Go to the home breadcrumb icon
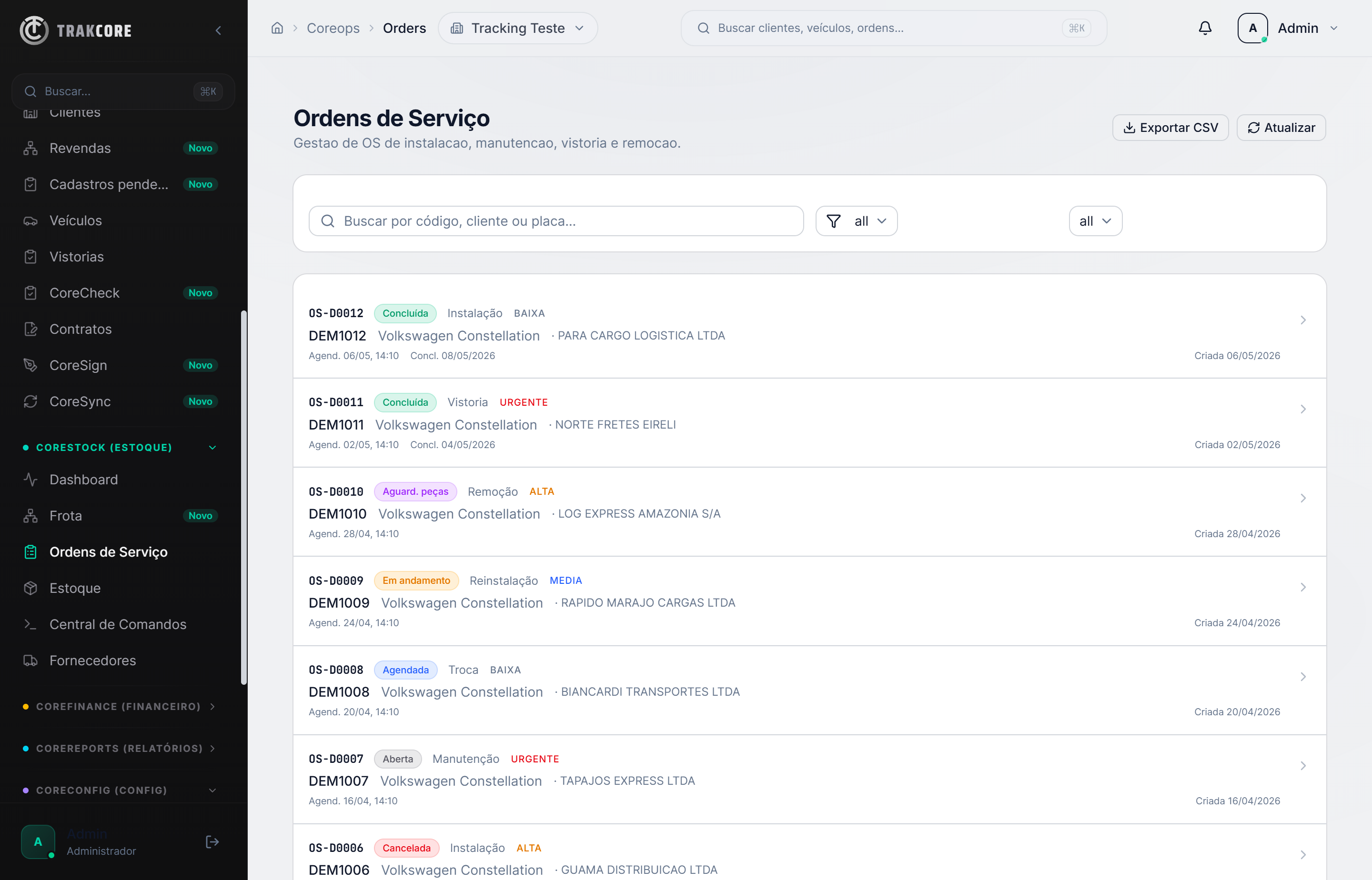 277,28
